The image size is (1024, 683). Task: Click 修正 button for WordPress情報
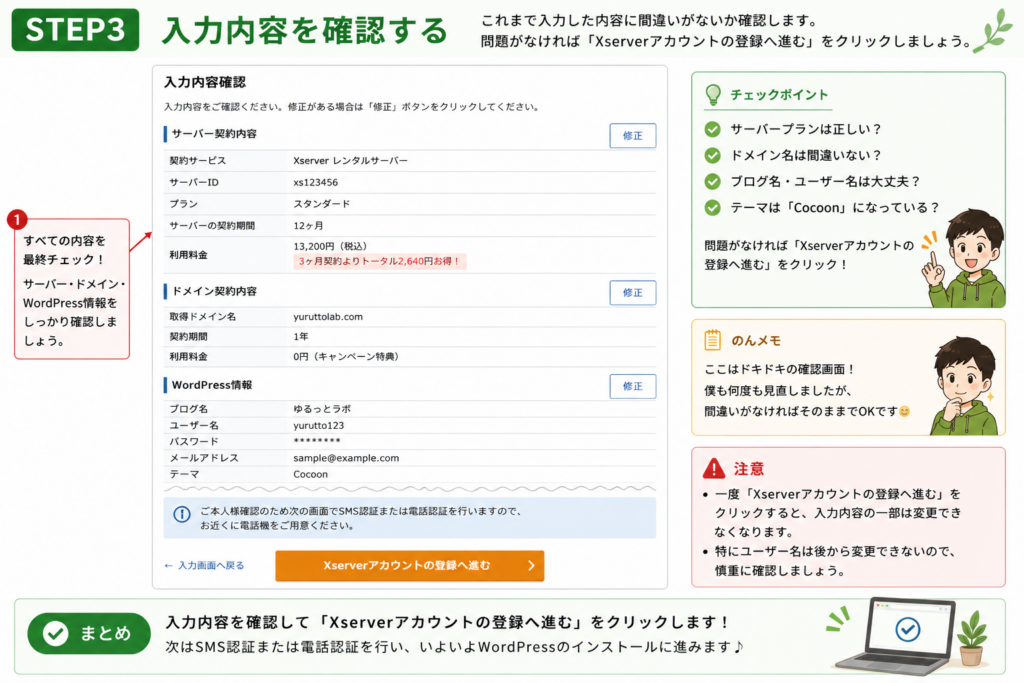click(x=632, y=386)
